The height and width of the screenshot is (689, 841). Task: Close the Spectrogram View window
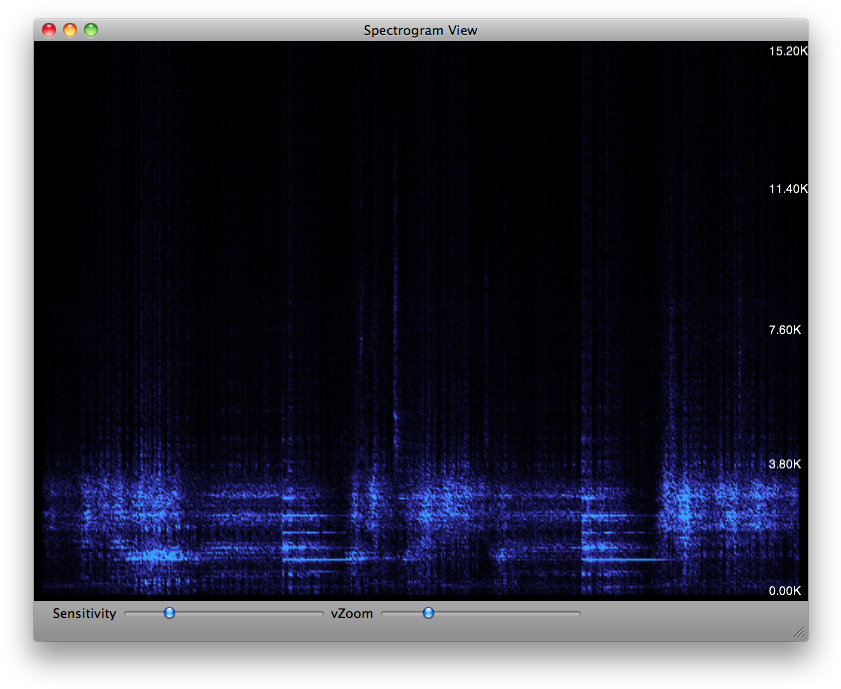point(49,30)
